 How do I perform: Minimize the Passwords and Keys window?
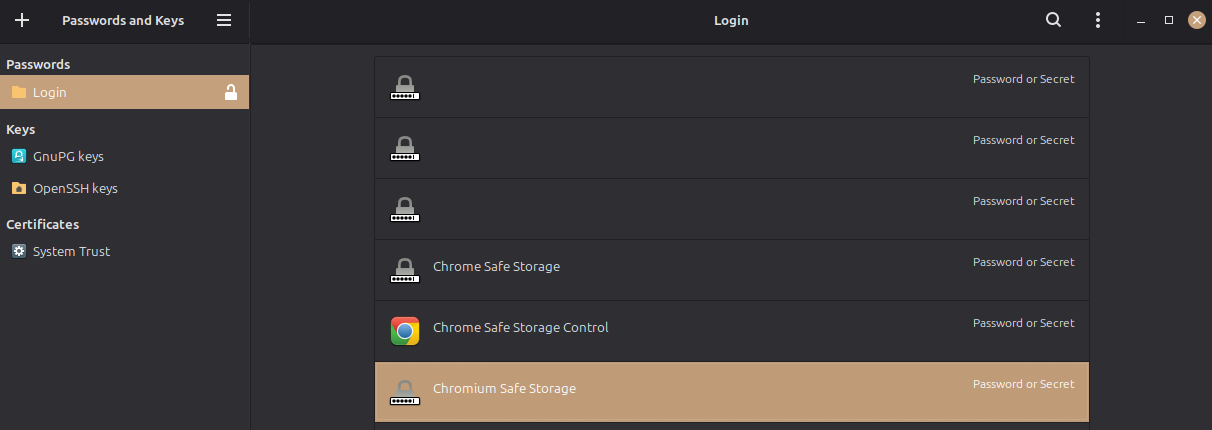1141,20
